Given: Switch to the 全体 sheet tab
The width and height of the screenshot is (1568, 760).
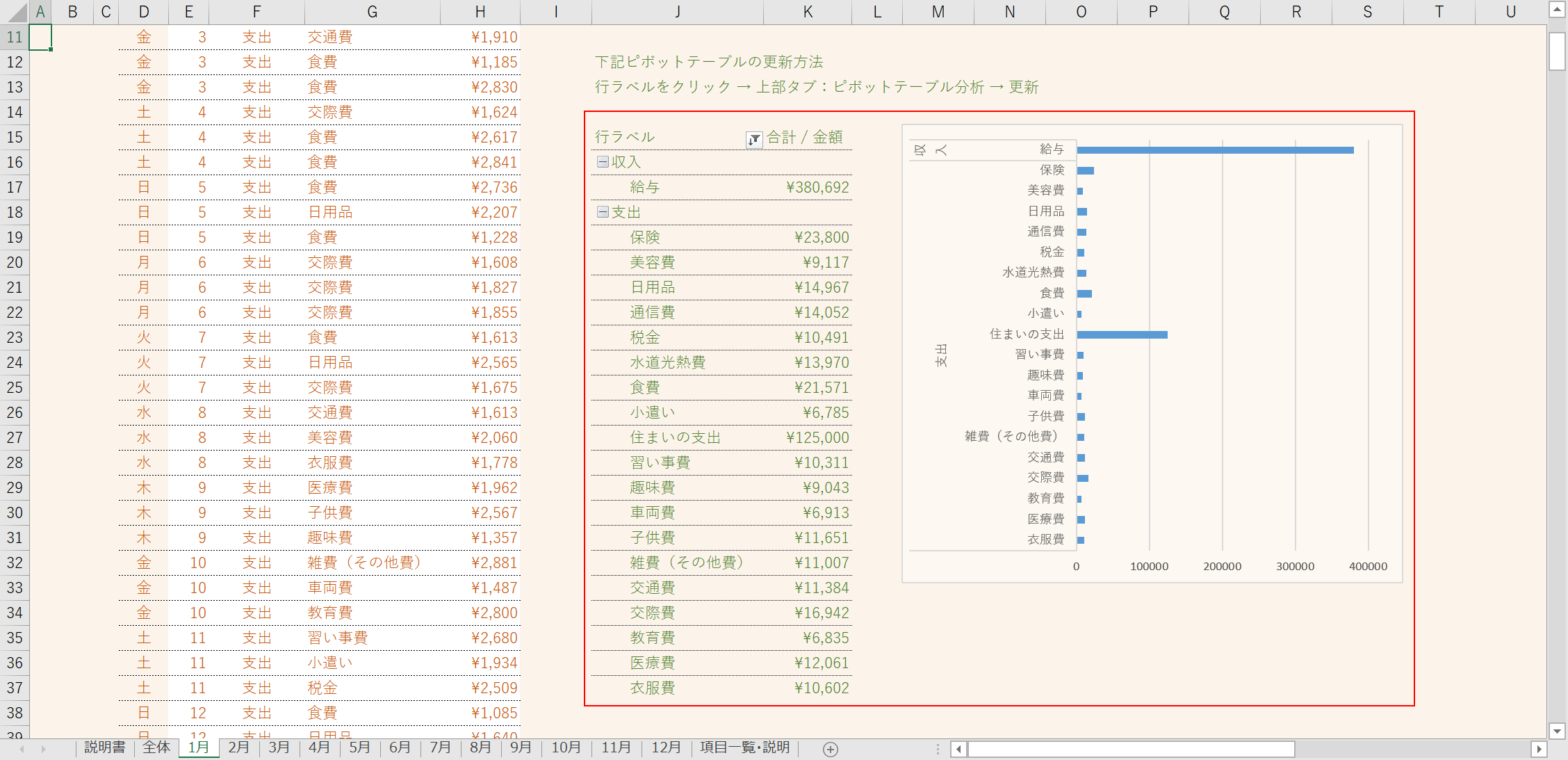Looking at the screenshot, I should pyautogui.click(x=156, y=747).
